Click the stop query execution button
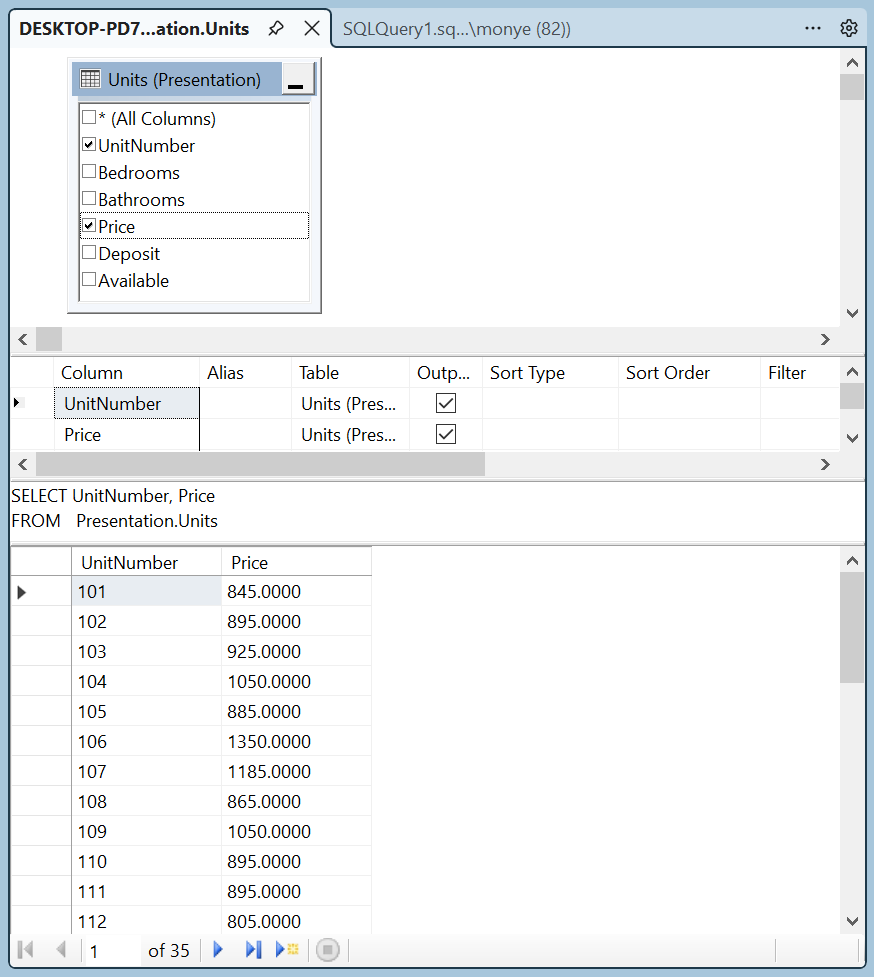Viewport: 874px width, 977px height. tap(328, 950)
